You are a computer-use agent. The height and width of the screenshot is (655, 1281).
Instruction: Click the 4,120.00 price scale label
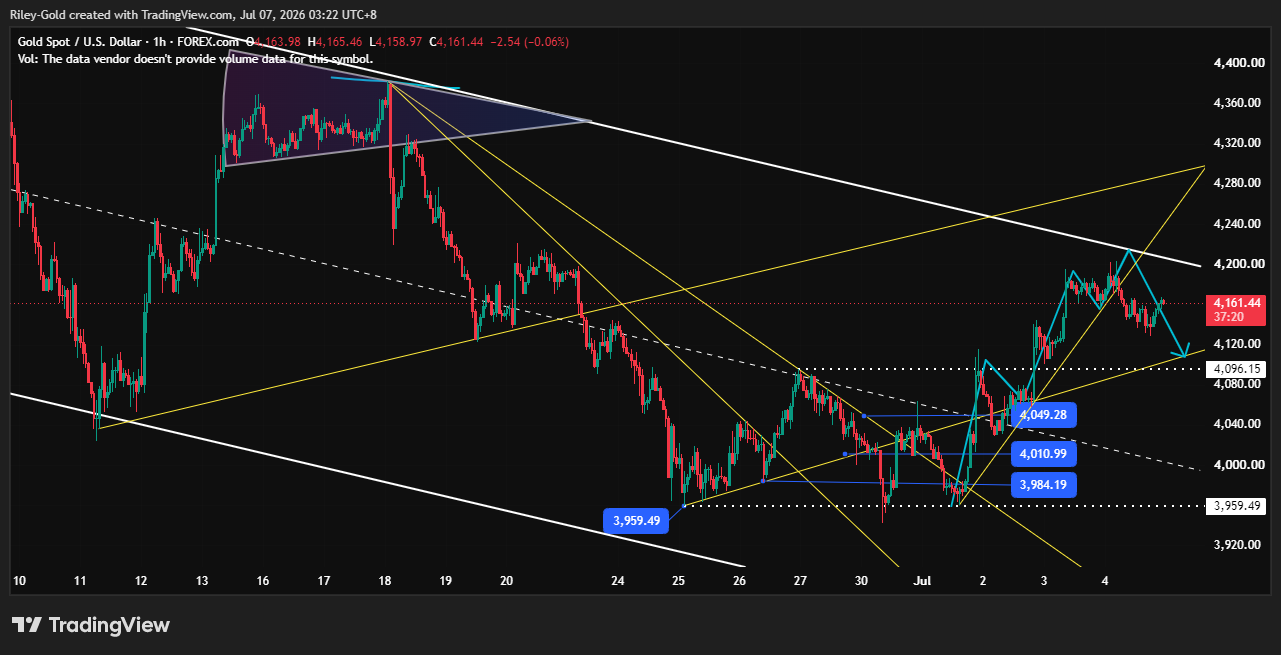1238,344
